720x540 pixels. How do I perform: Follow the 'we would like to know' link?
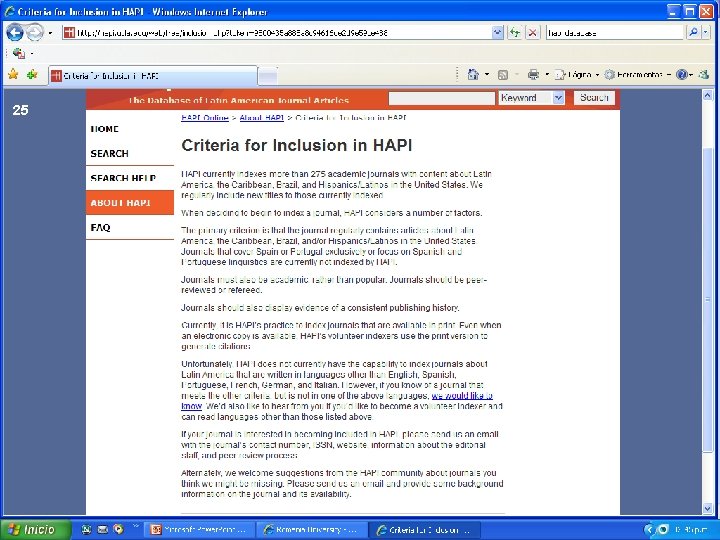(462, 395)
